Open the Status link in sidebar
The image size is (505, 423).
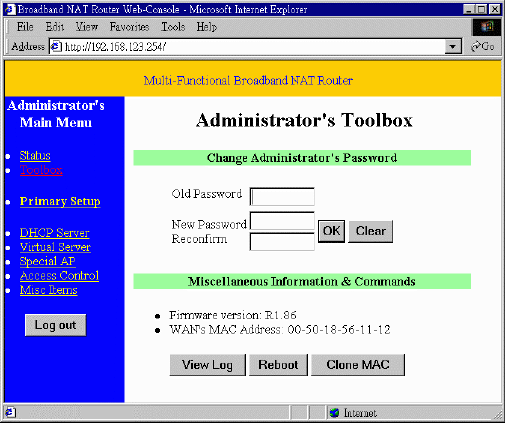pos(35,156)
